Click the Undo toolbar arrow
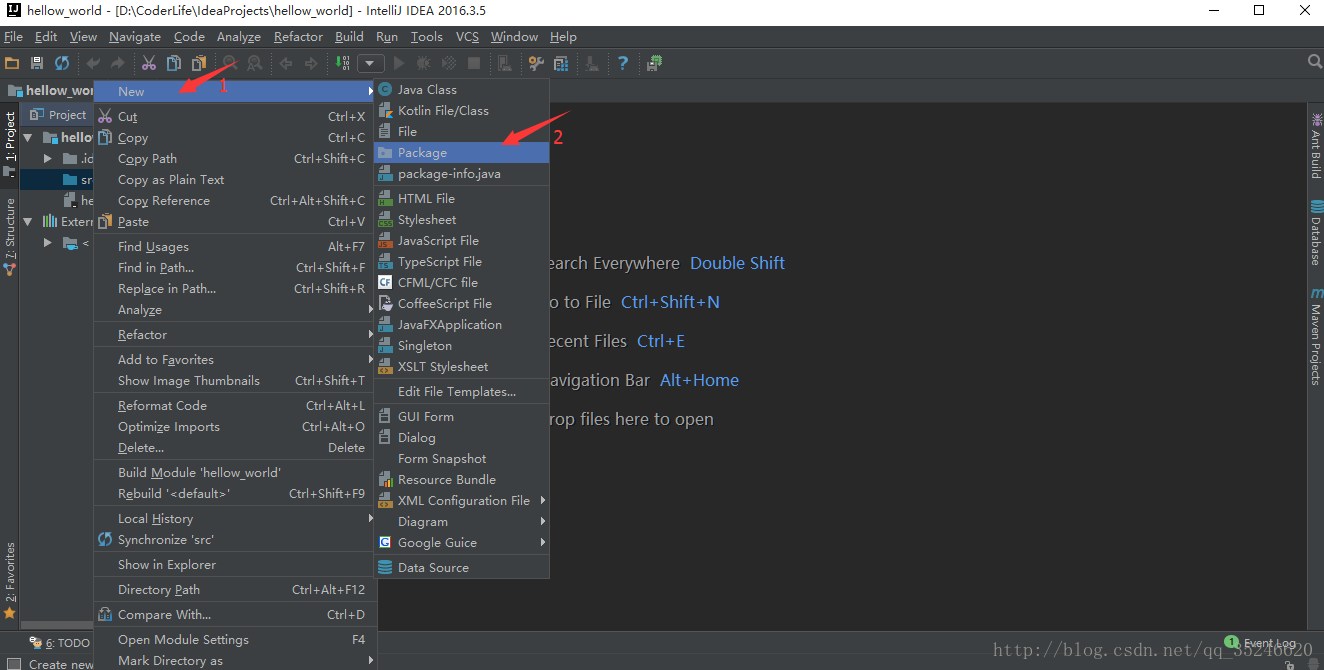Screen dimensions: 1324x670 tap(93, 63)
